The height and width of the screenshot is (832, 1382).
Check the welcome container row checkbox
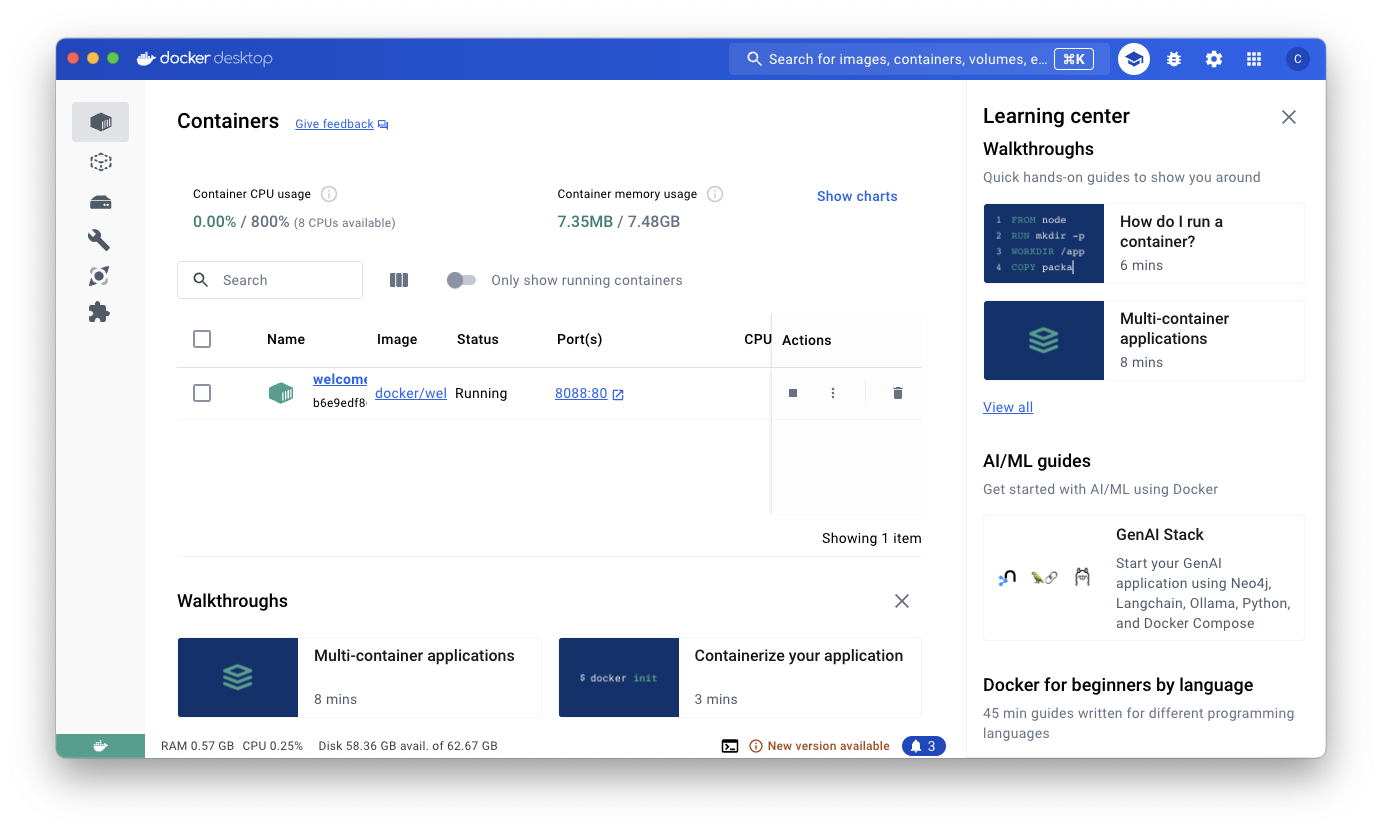[x=202, y=393]
